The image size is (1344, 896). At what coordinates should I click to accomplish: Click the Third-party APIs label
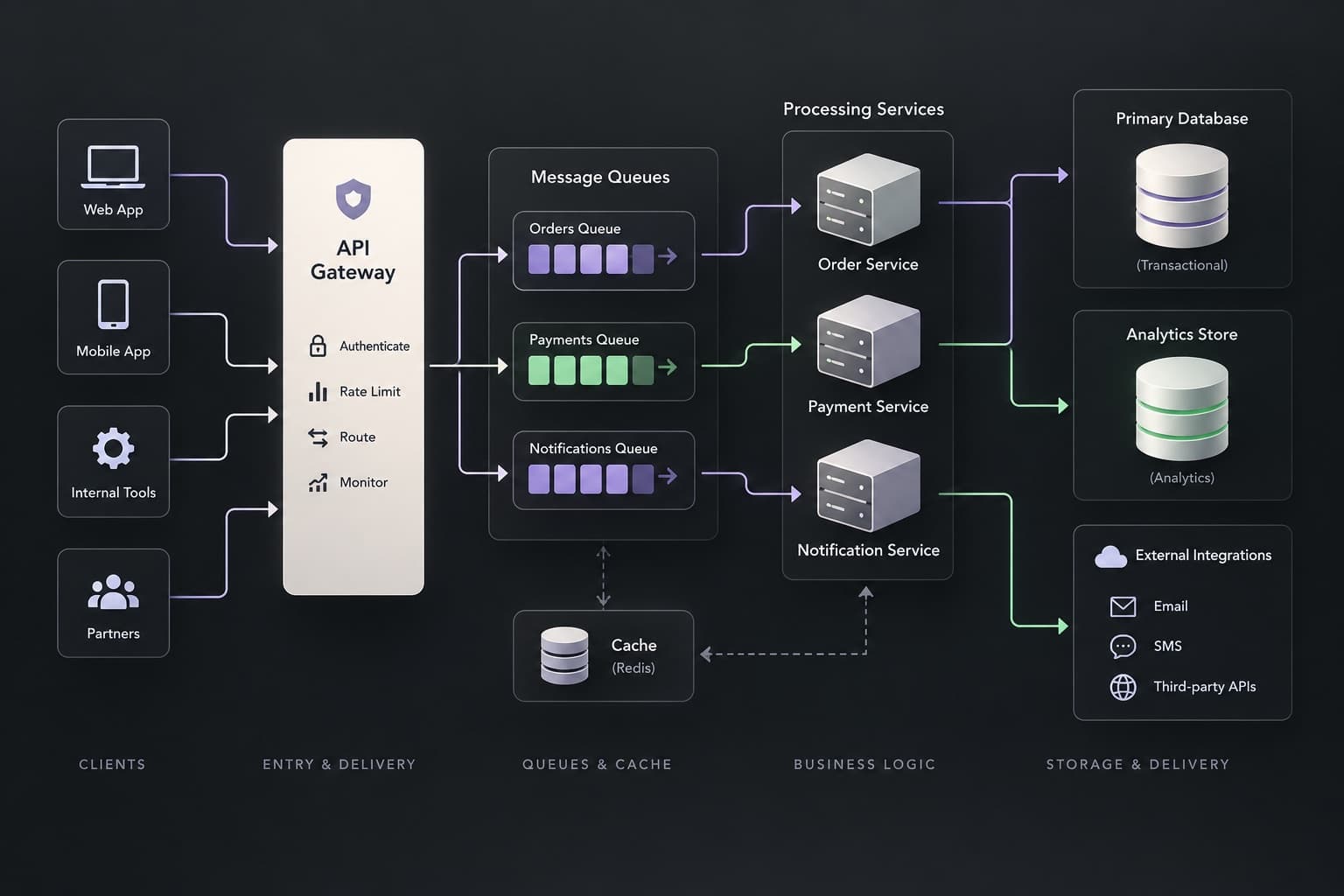click(1205, 687)
